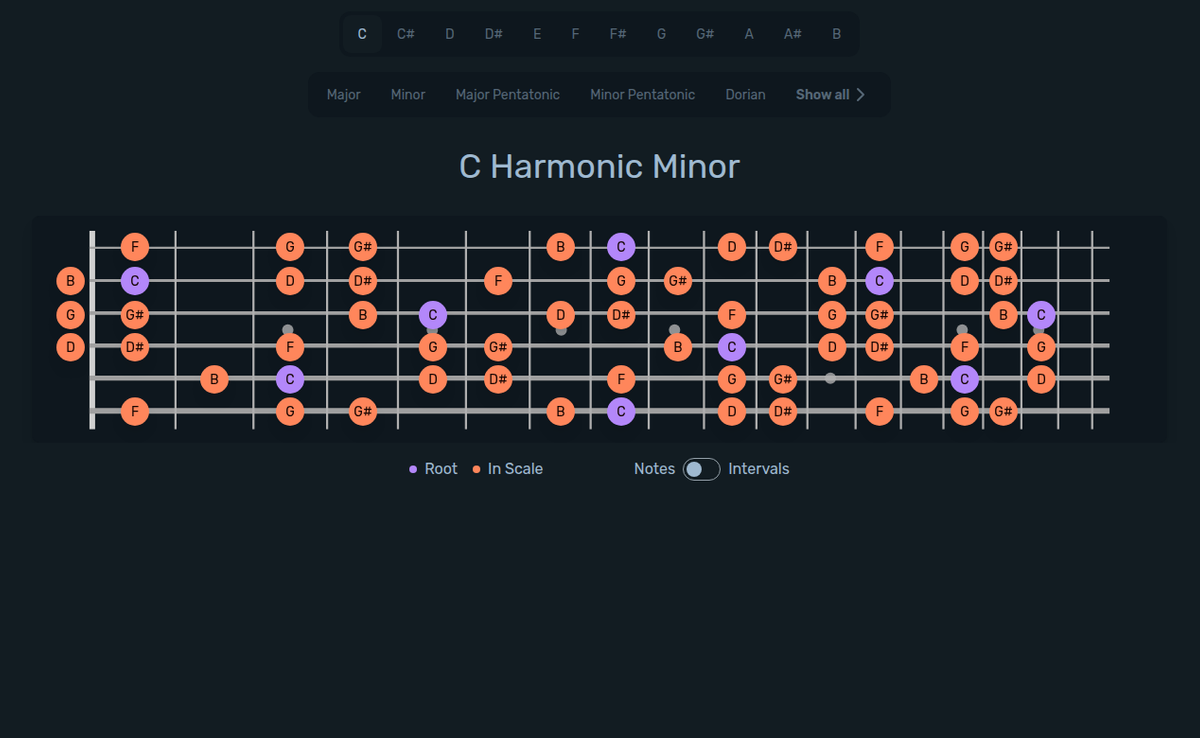The image size is (1200, 738).
Task: Click the open-string G label left of the nut
Action: click(70, 314)
